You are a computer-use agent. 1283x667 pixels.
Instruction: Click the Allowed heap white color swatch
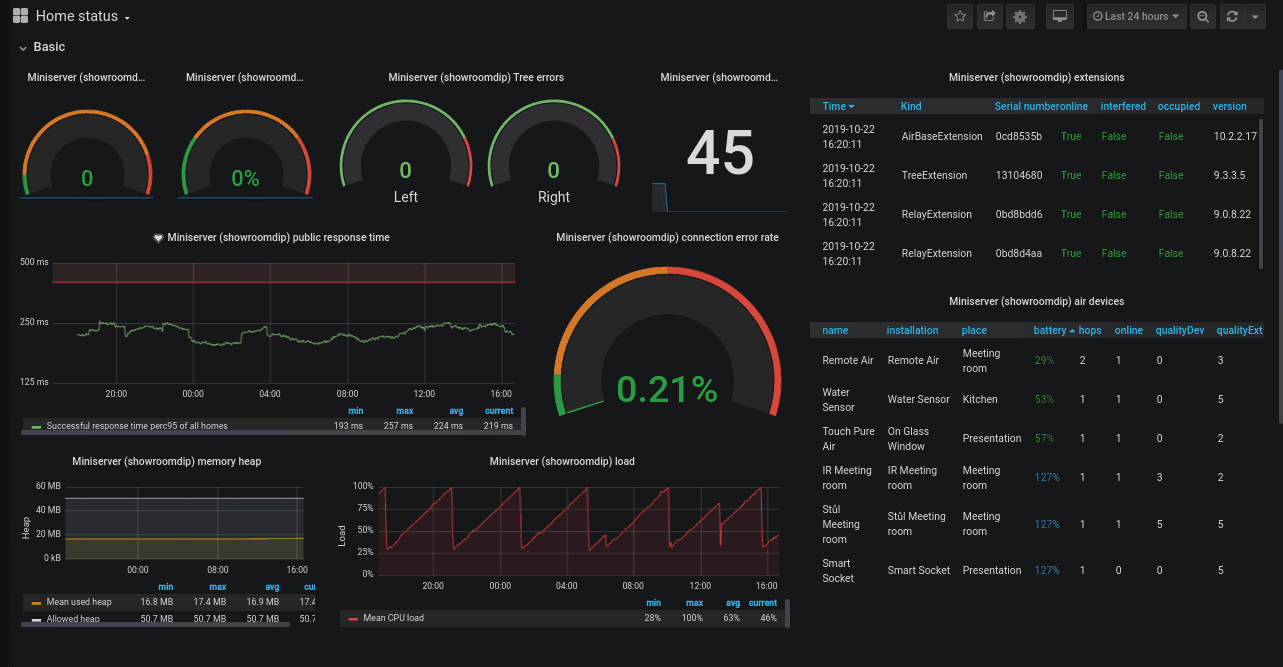point(37,619)
